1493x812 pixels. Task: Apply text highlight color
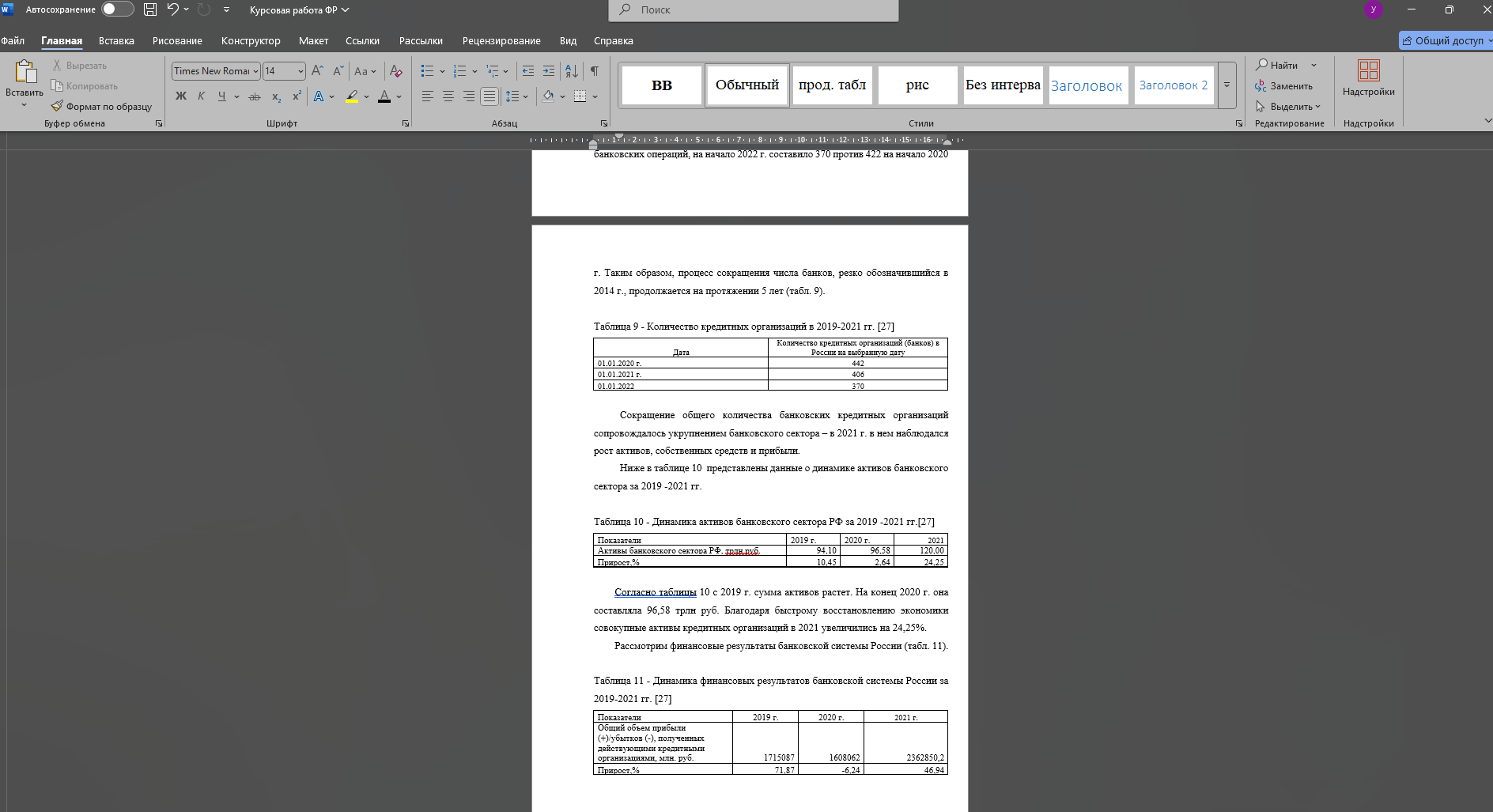352,96
